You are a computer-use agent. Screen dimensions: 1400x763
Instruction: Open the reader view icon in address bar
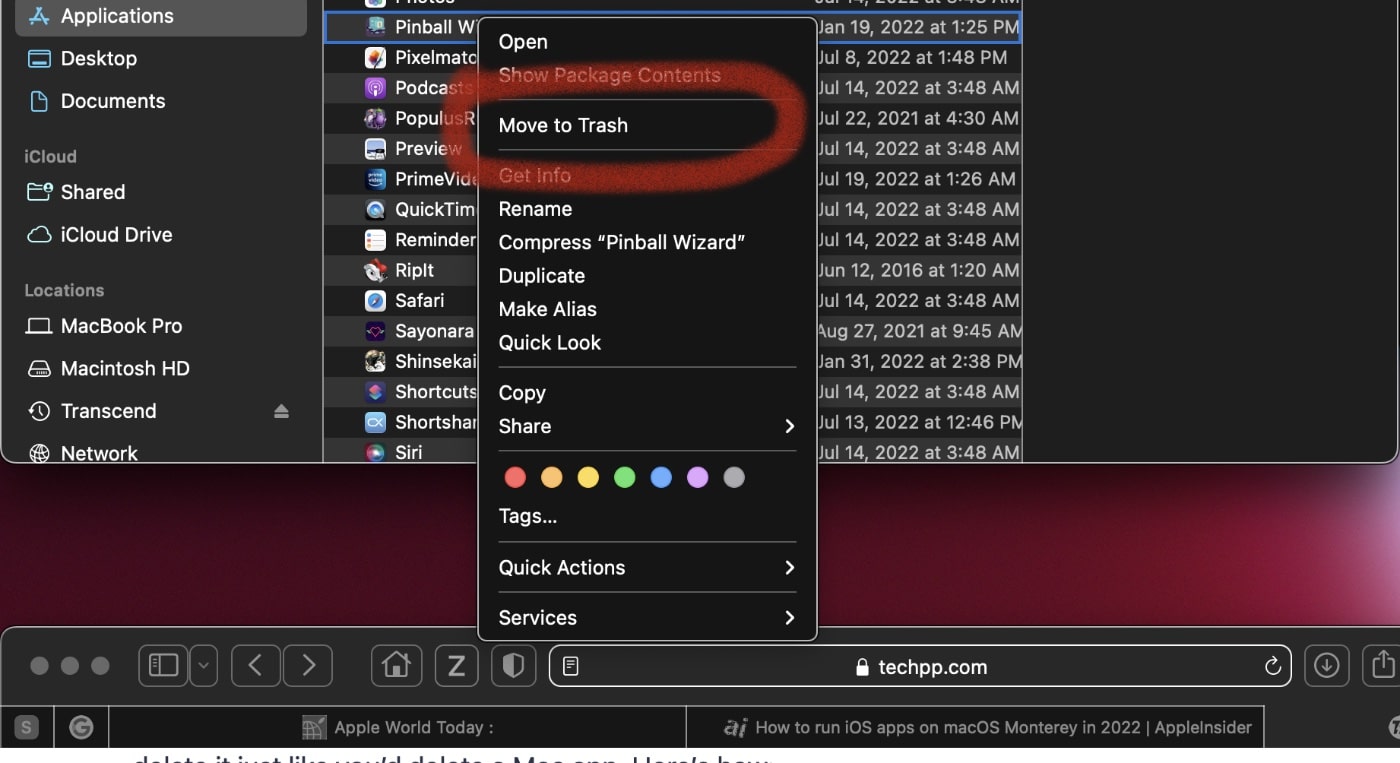571,666
